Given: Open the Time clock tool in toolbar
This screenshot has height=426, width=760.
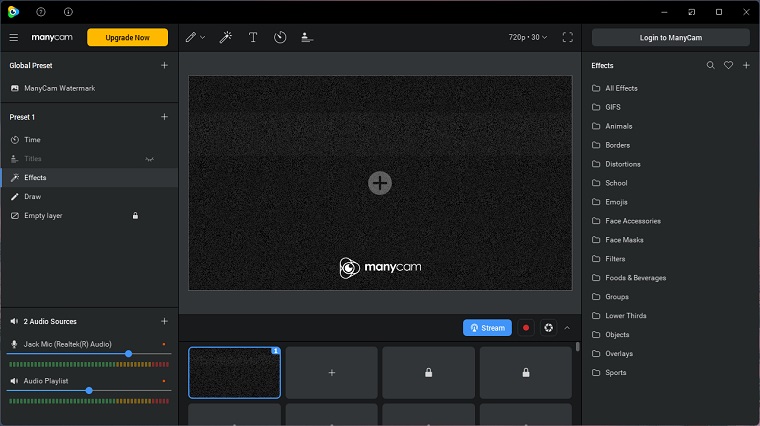Looking at the screenshot, I should [x=280, y=37].
